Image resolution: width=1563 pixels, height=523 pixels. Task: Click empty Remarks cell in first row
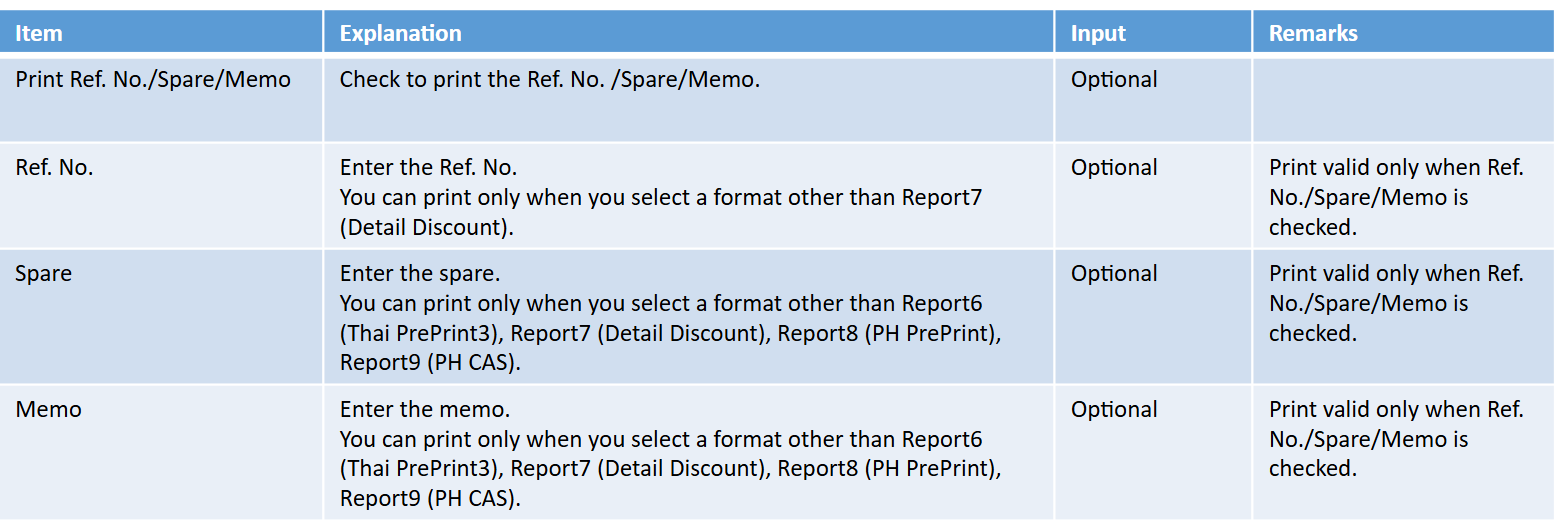point(1403,99)
